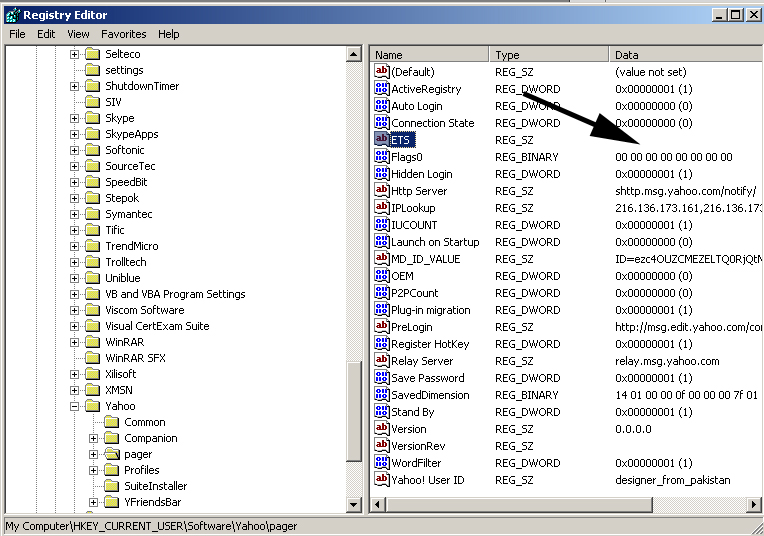Select the (Default) value icon
Screen dimensions: 764x536
click(x=381, y=72)
